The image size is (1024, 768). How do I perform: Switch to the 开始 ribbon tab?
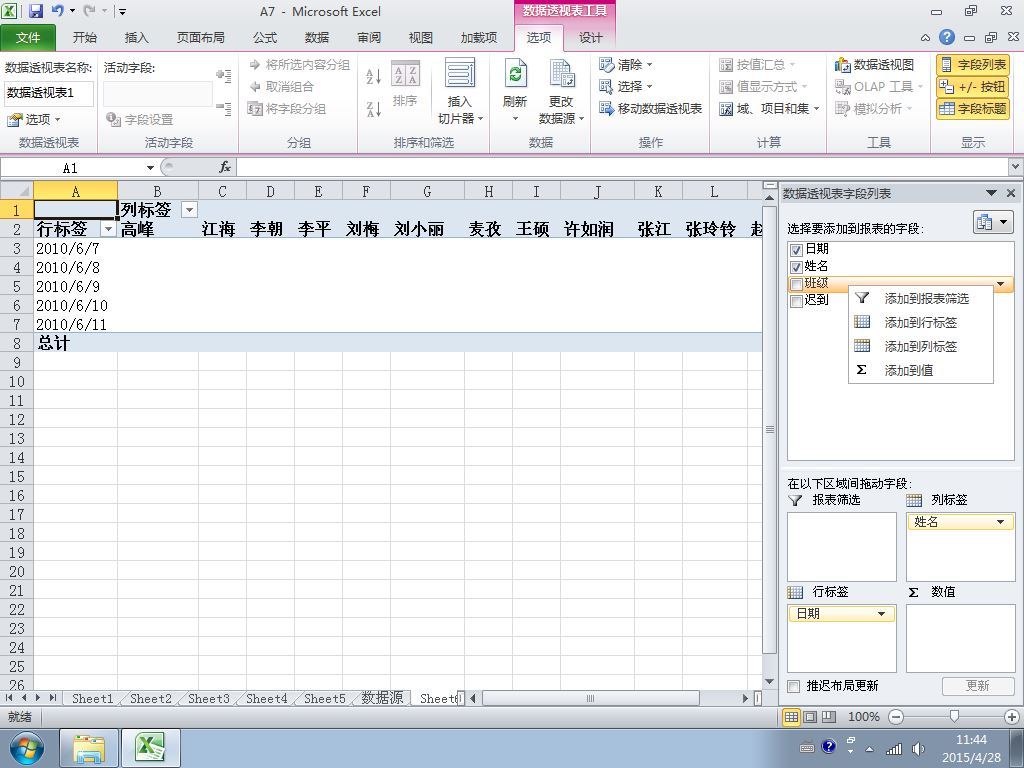[x=85, y=38]
